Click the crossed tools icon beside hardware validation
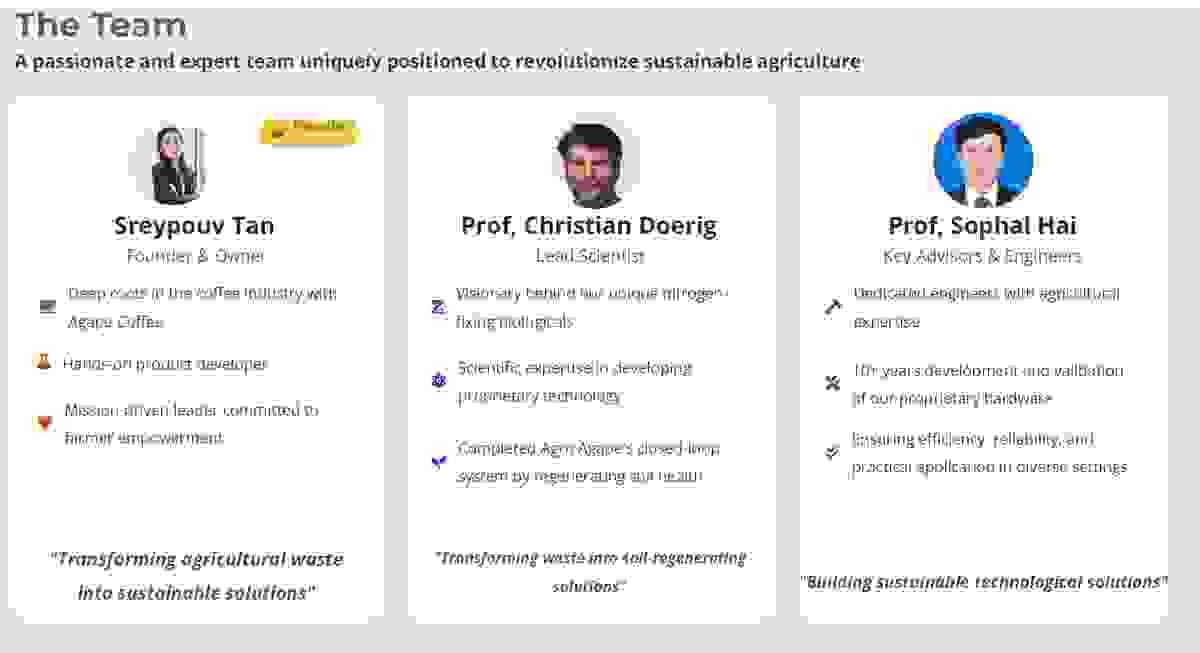Screen dimensions: 1200x653 832,383
